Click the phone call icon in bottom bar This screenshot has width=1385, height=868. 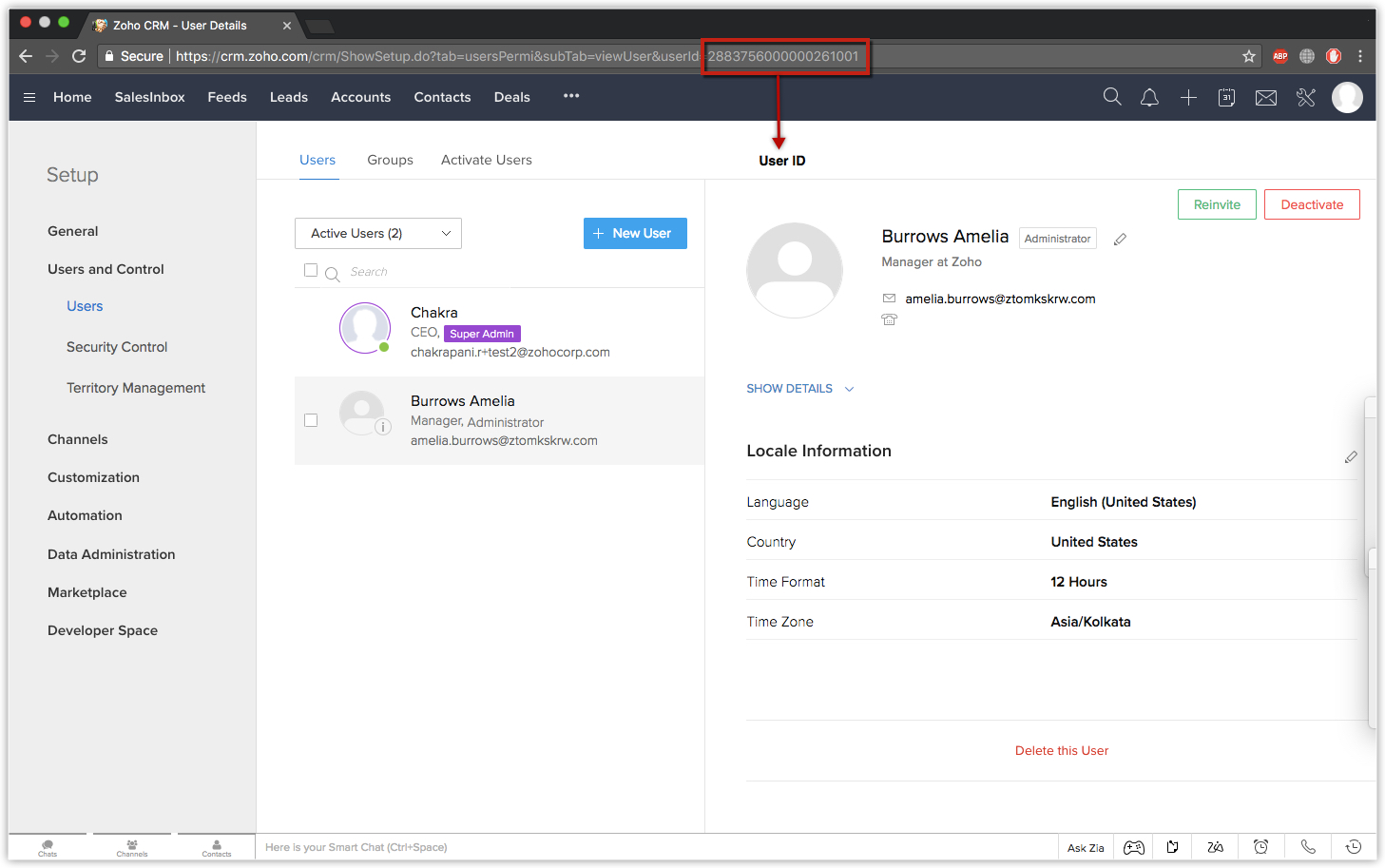(1308, 847)
